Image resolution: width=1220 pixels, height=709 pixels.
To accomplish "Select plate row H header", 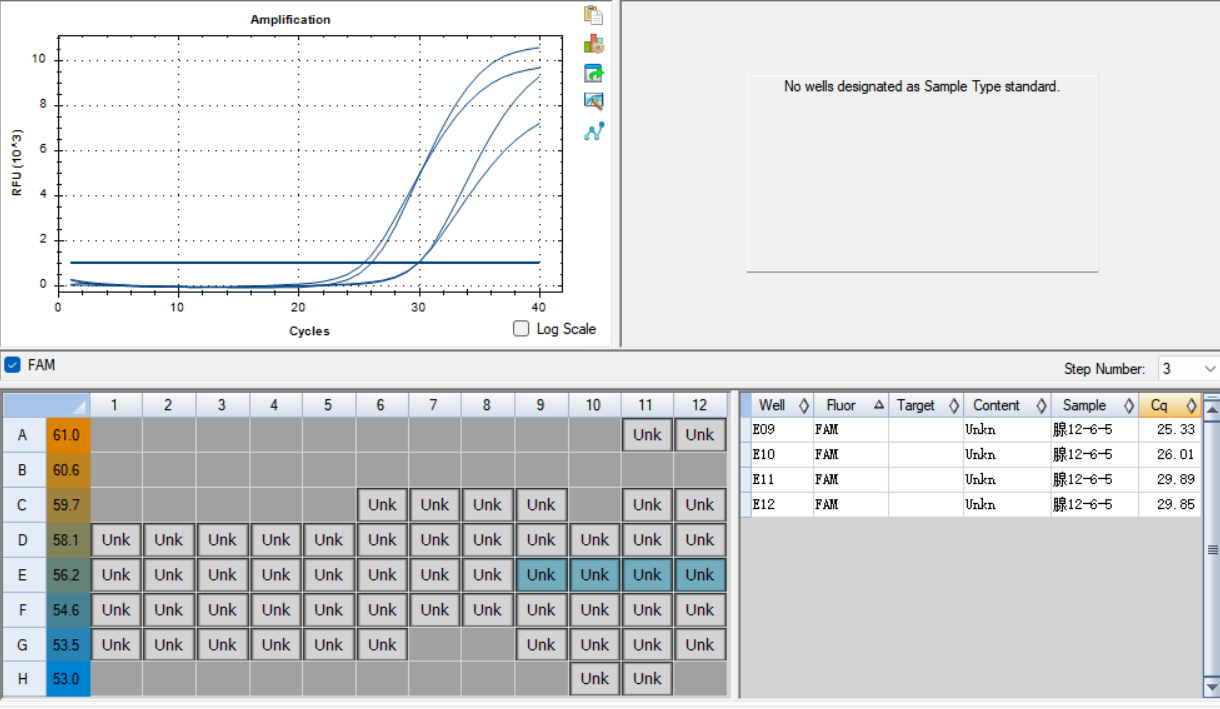I will coord(22,679).
